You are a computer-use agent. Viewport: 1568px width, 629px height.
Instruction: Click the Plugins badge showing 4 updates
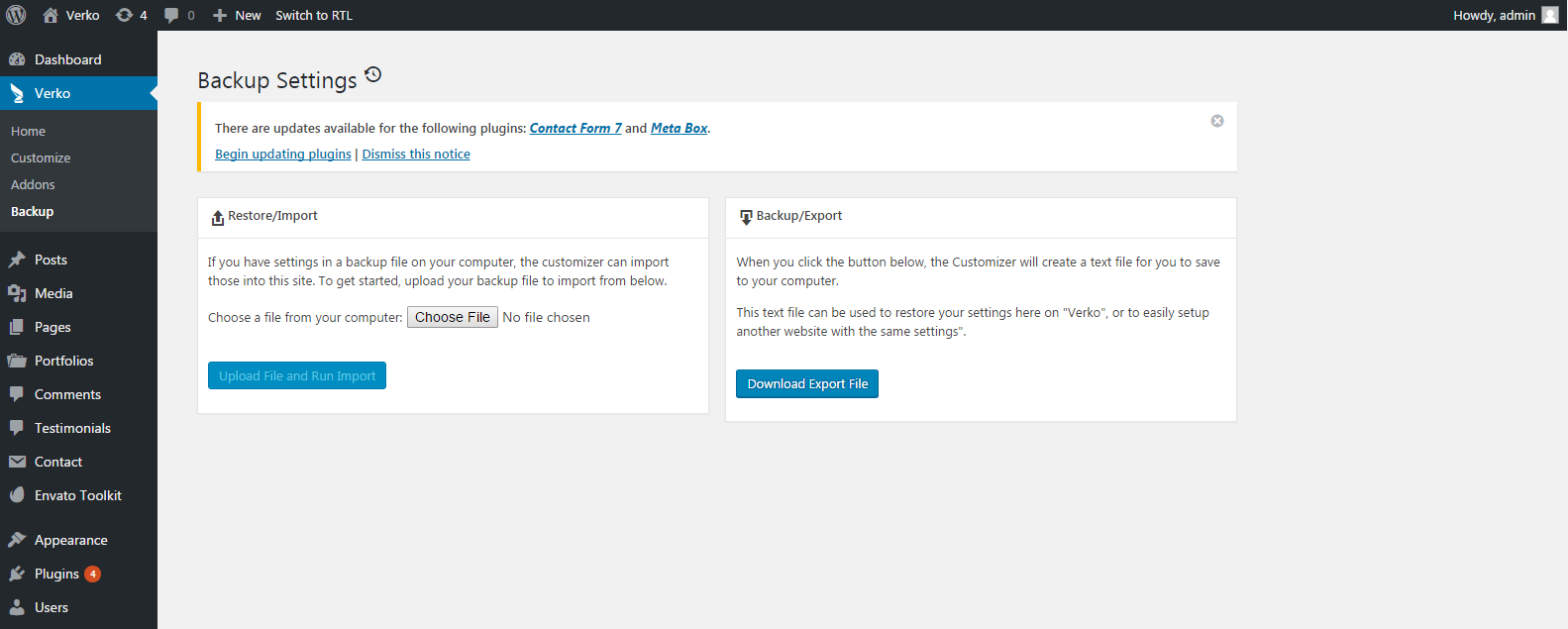coord(92,574)
